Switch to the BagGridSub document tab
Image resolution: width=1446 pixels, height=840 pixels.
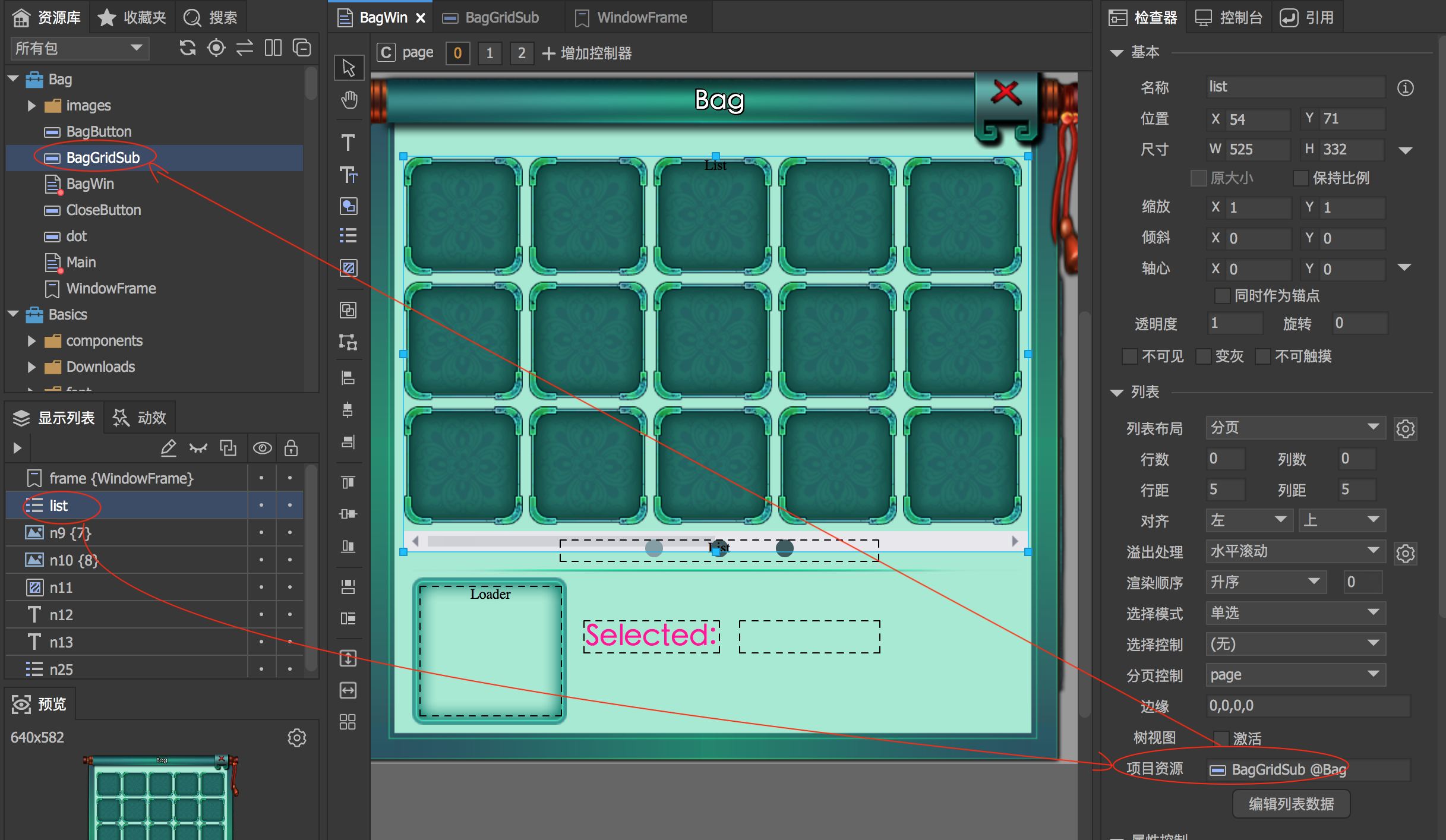(x=501, y=18)
